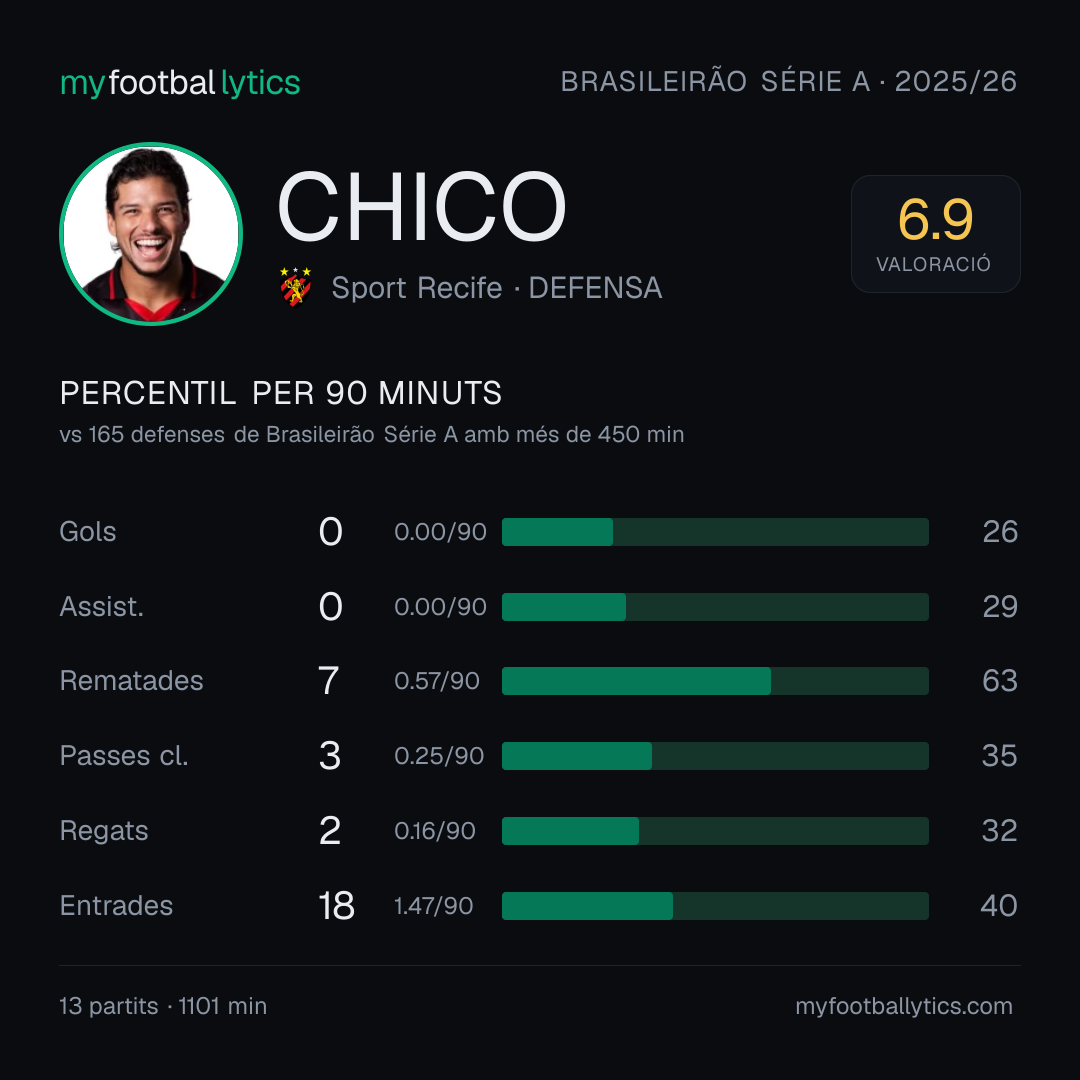Click the myfootballytics logo
The image size is (1080, 1080).
pos(180,83)
